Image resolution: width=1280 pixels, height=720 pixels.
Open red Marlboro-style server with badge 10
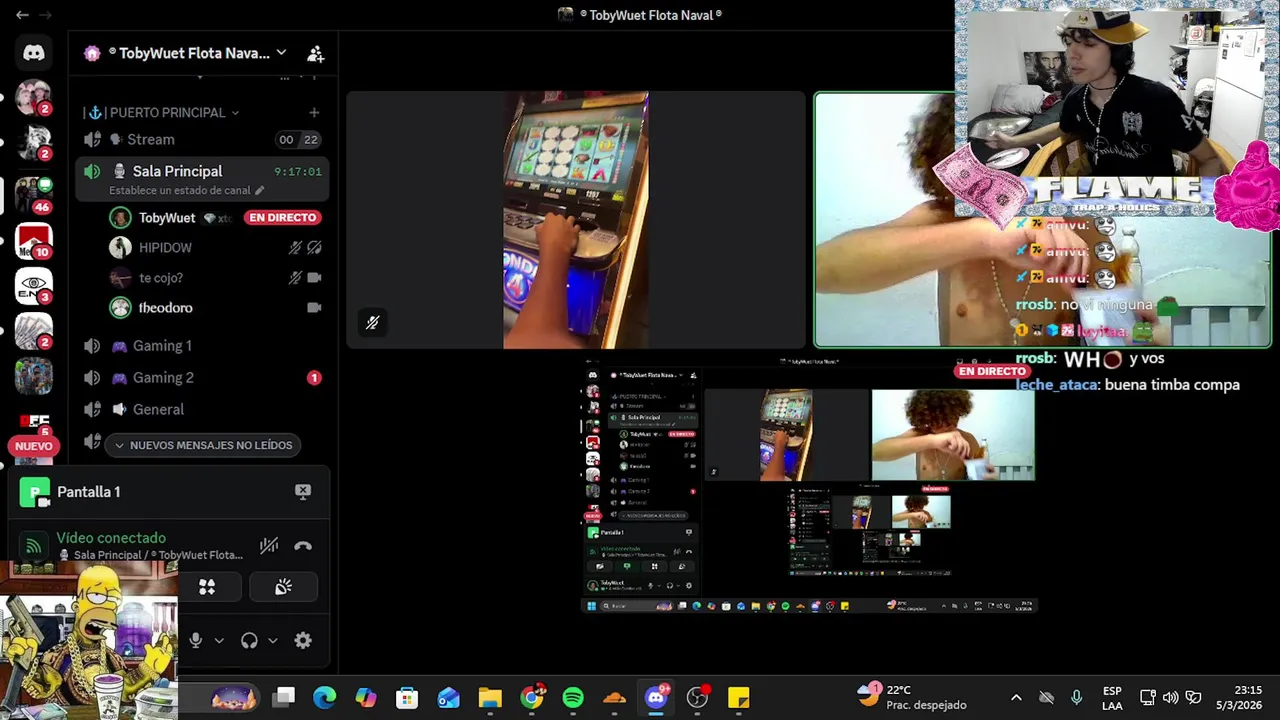(33, 241)
